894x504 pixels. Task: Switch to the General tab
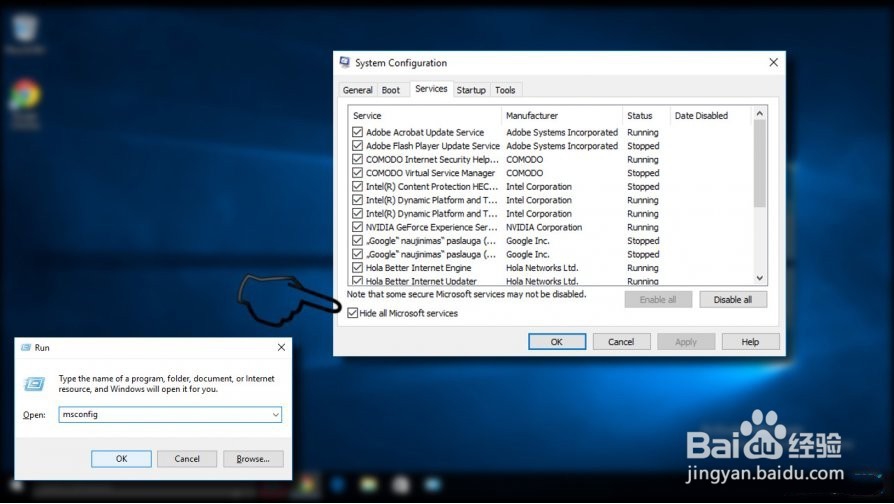click(x=357, y=90)
